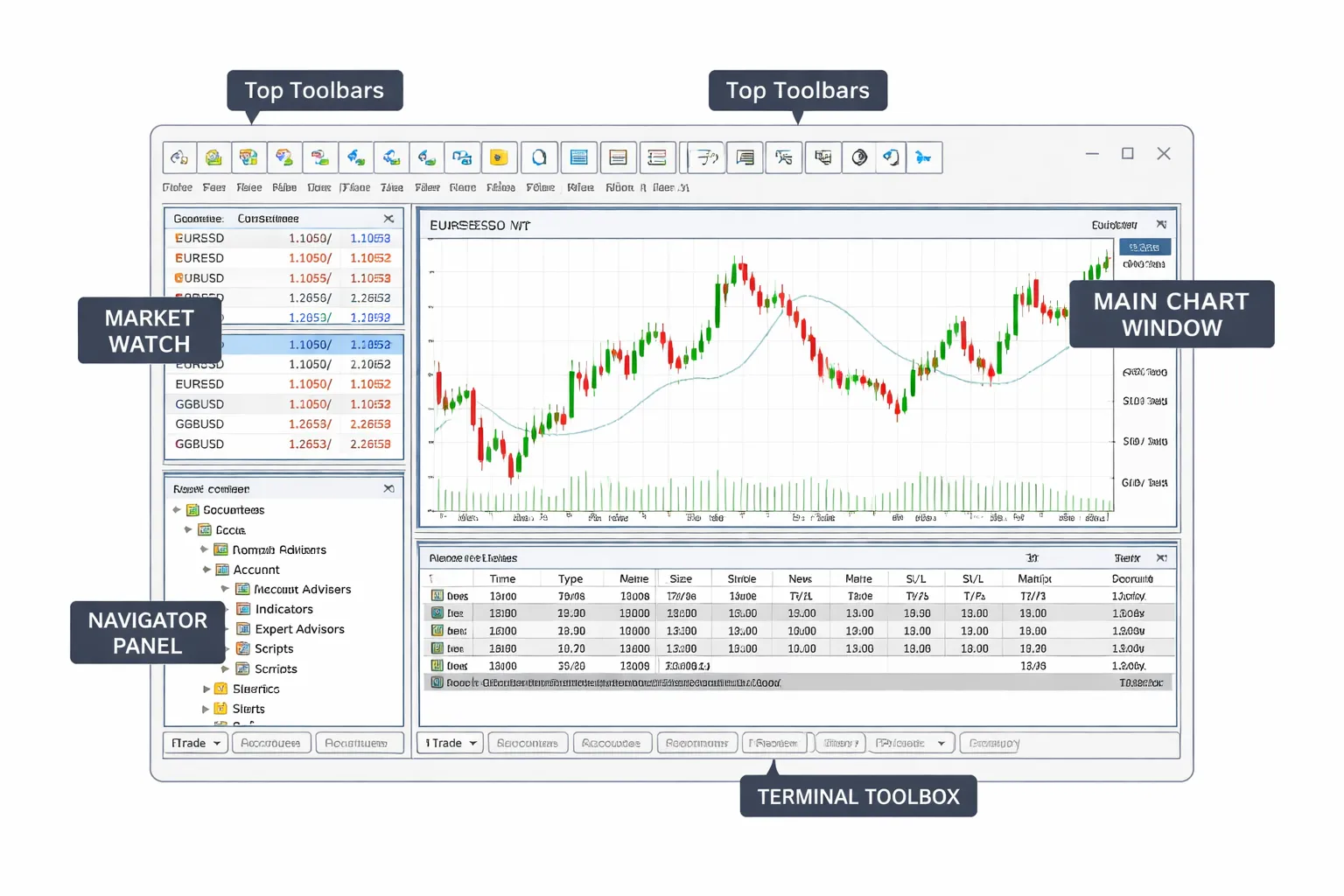Click the dark circular target toolbar icon
1344x896 pixels.
point(859,157)
